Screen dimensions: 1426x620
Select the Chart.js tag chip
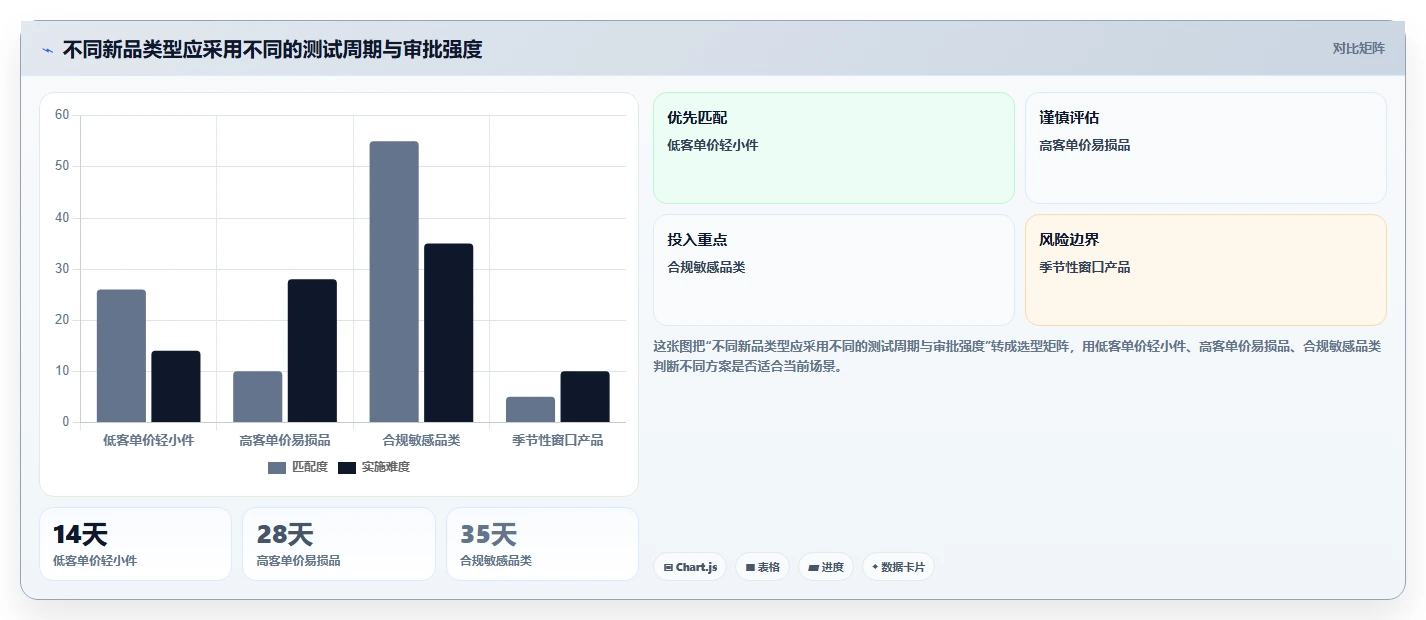(x=690, y=567)
